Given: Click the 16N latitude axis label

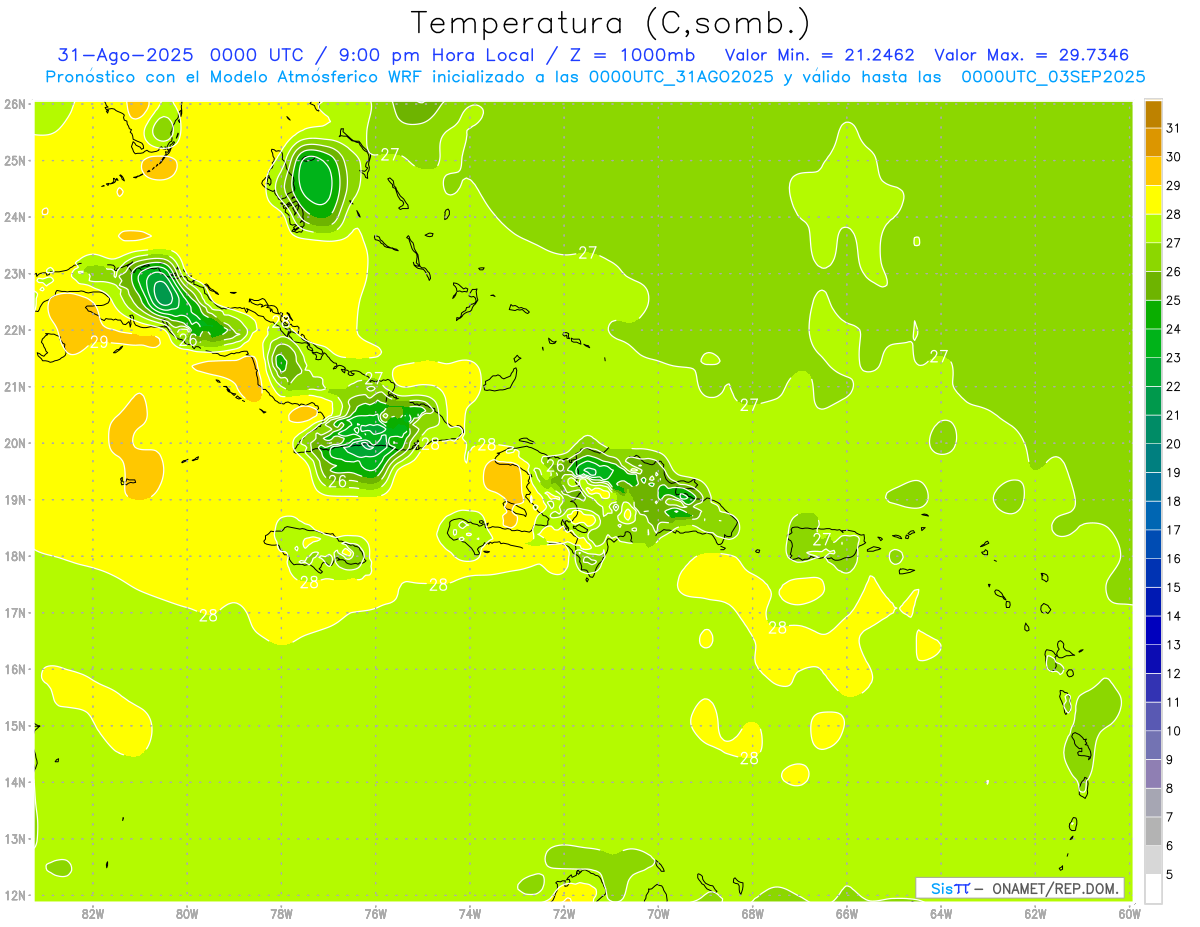Looking at the screenshot, I should tap(15, 669).
